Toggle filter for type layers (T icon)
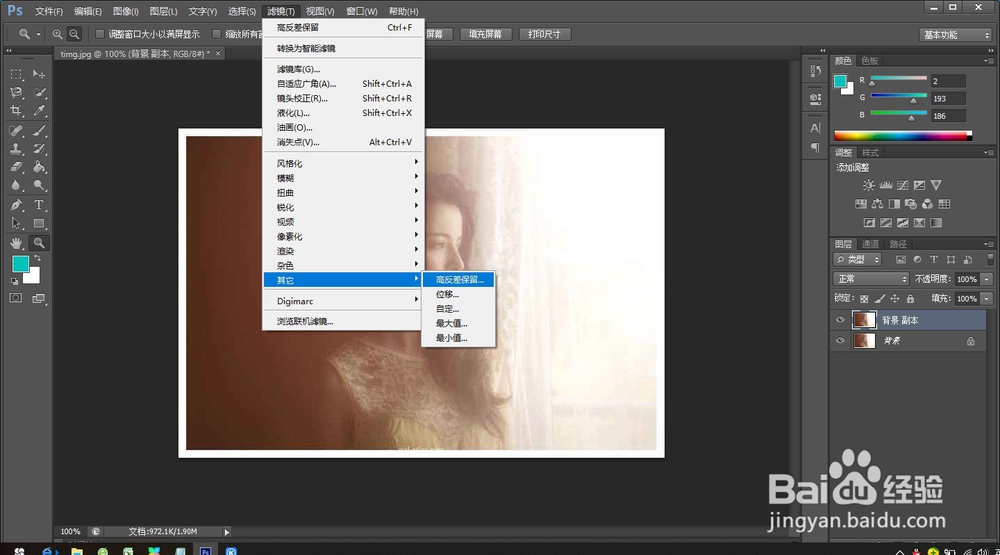Viewport: 1000px width, 555px height. pos(934,260)
